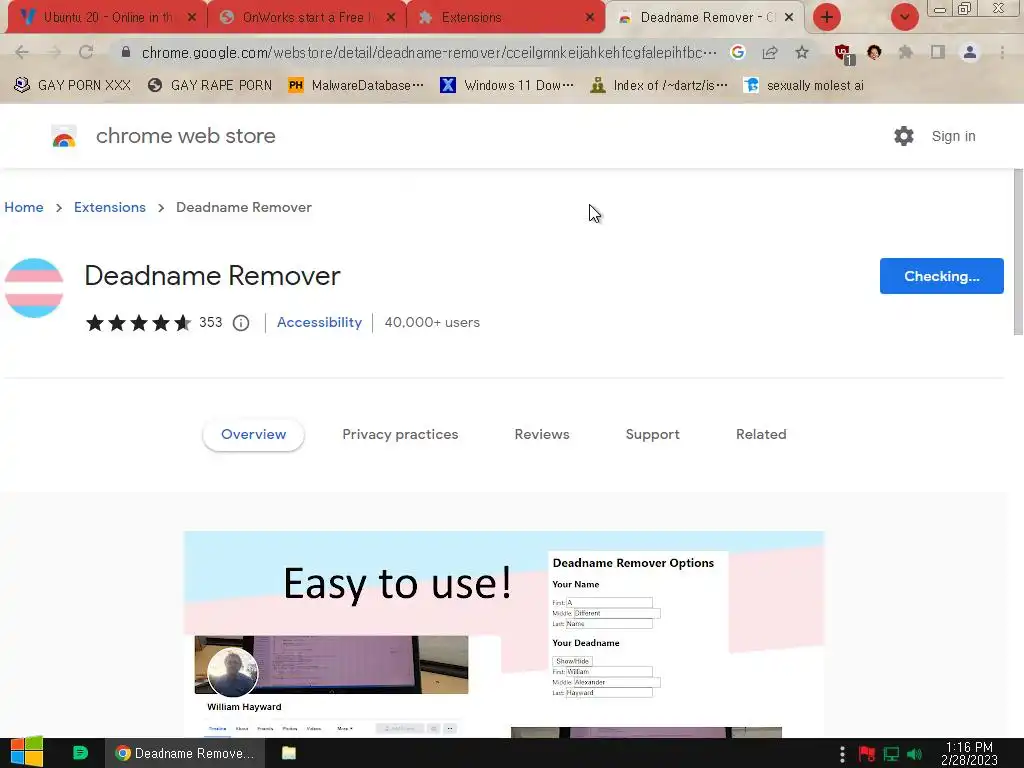
Task: Click the five-star rating
Action: coord(138,323)
